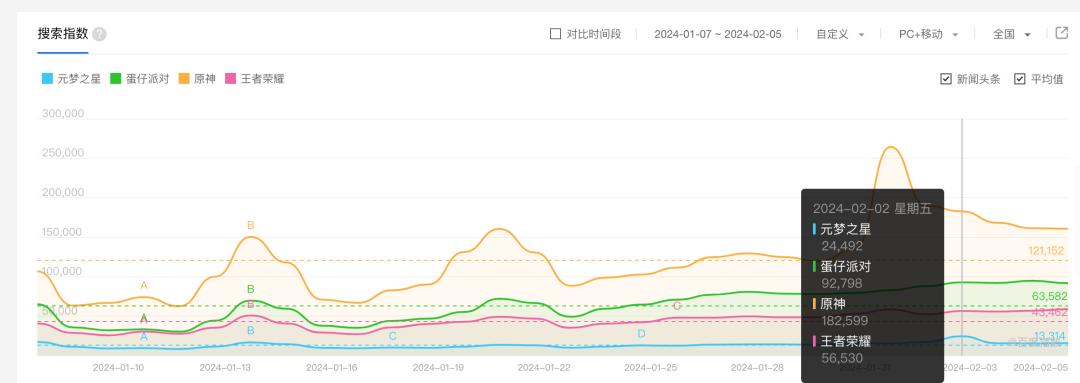Uncheck the 新闻头条 checkbox

pos(946,79)
